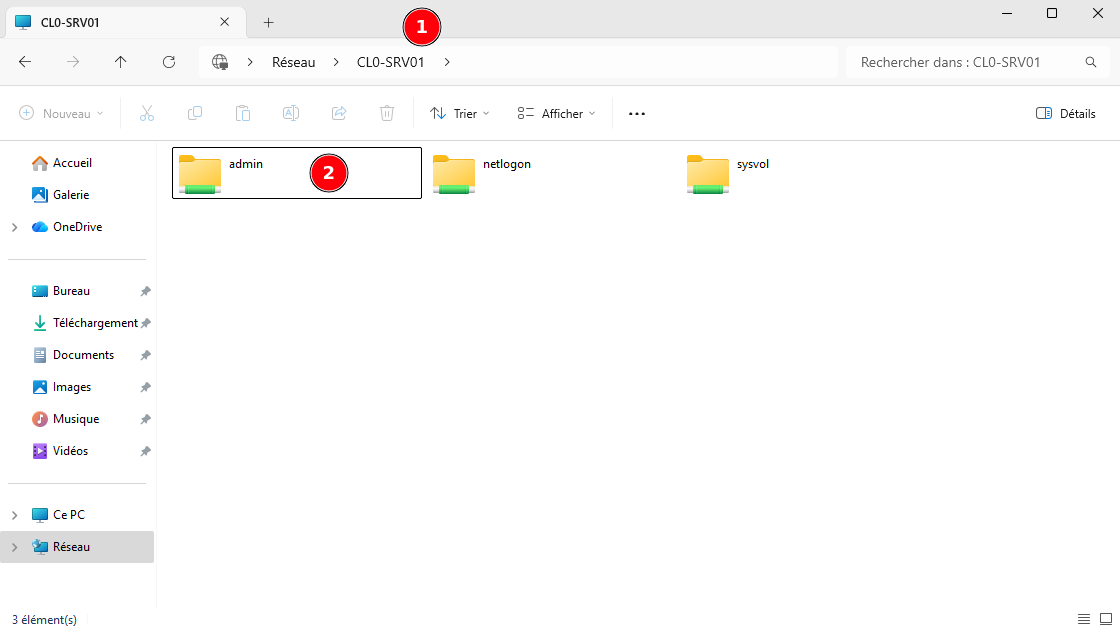Expand the OneDrive tree node
Image resolution: width=1120 pixels, height=631 pixels.
(x=14, y=227)
